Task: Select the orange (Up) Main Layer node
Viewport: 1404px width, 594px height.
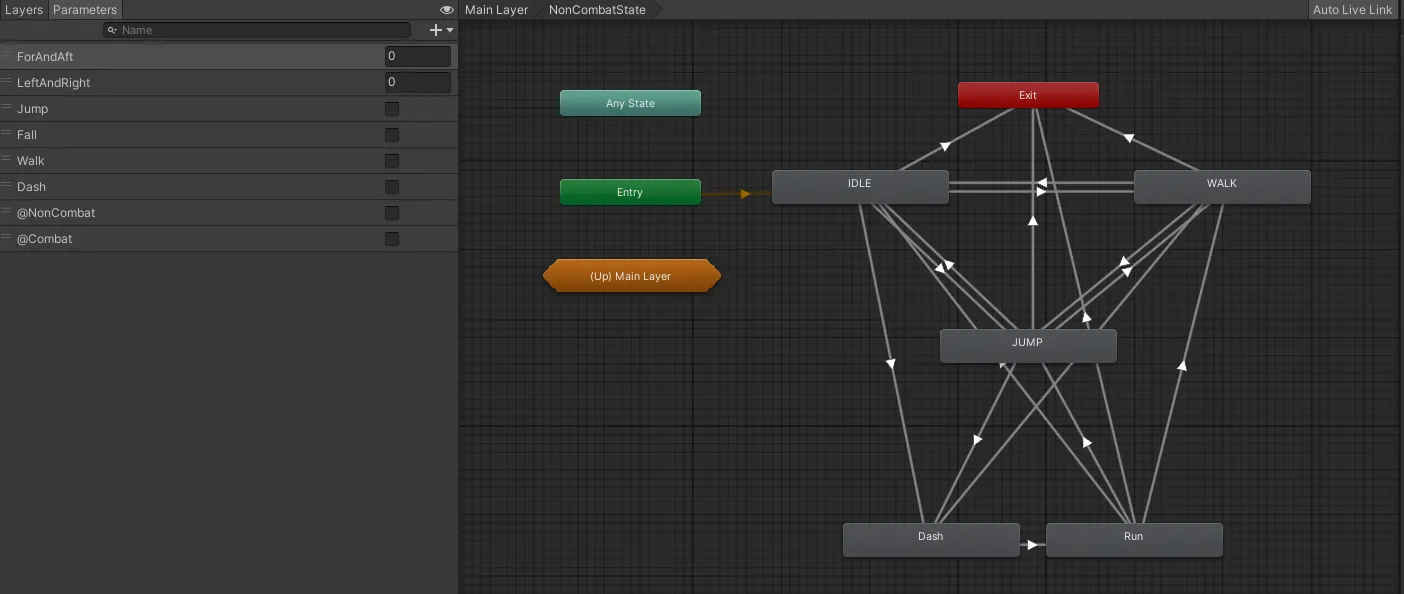Action: [x=631, y=276]
